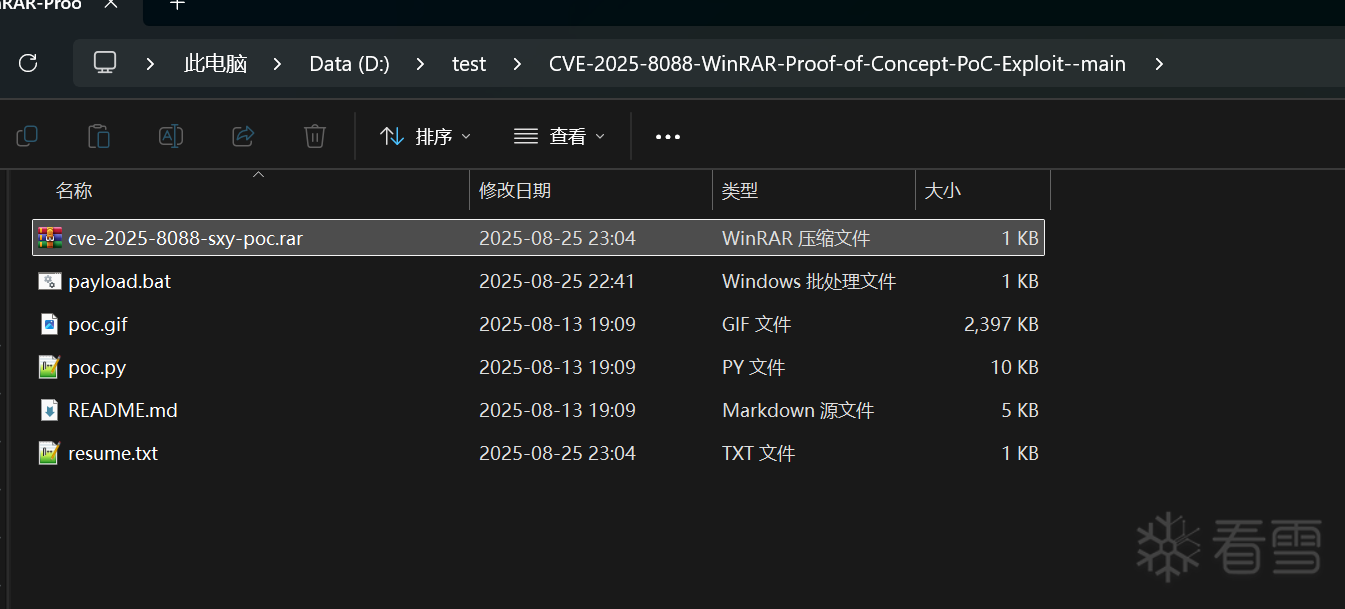
Task: Open a new tab with the plus button
Action: tap(177, 4)
